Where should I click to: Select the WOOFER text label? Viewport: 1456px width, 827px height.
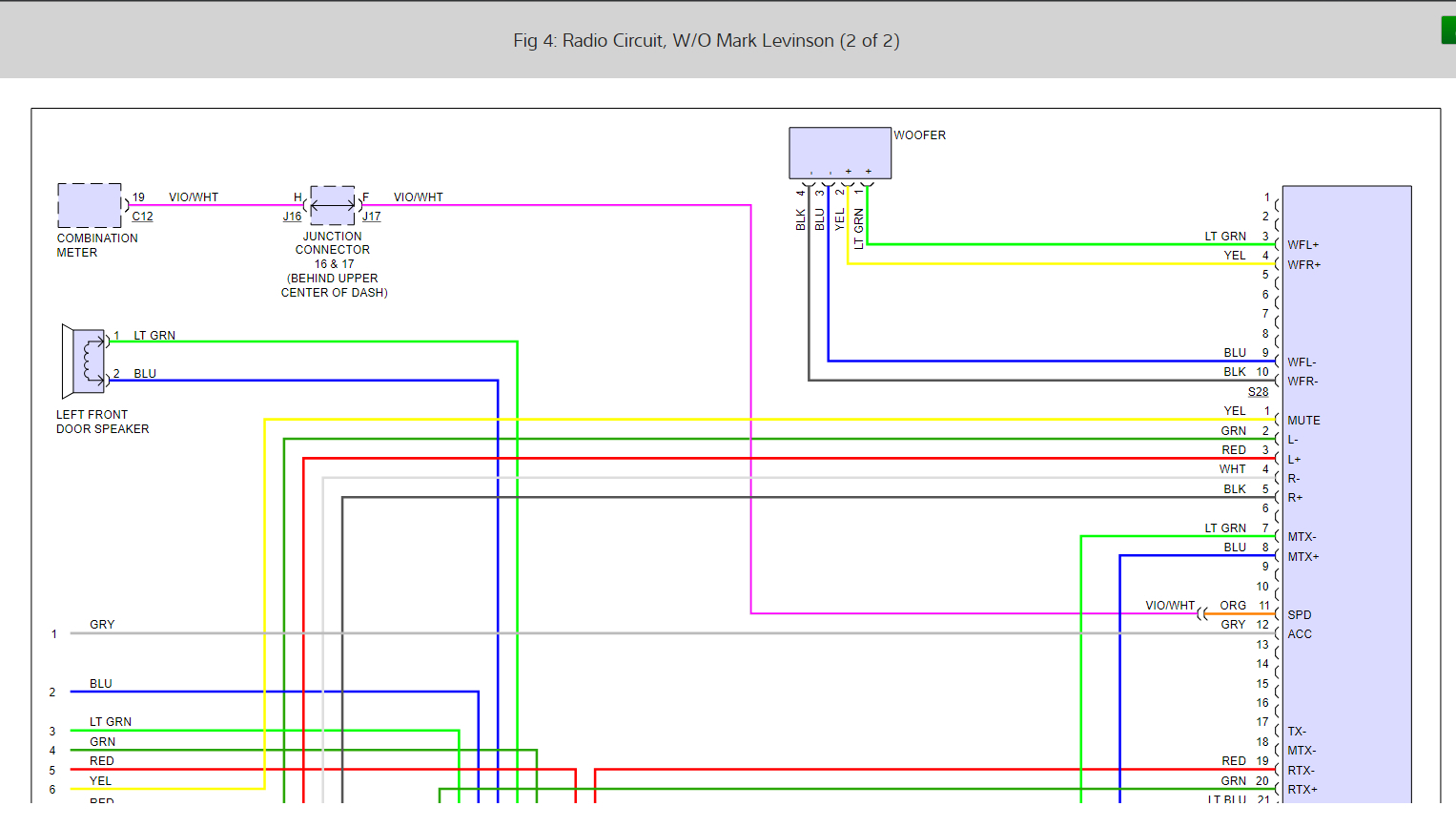coord(919,135)
